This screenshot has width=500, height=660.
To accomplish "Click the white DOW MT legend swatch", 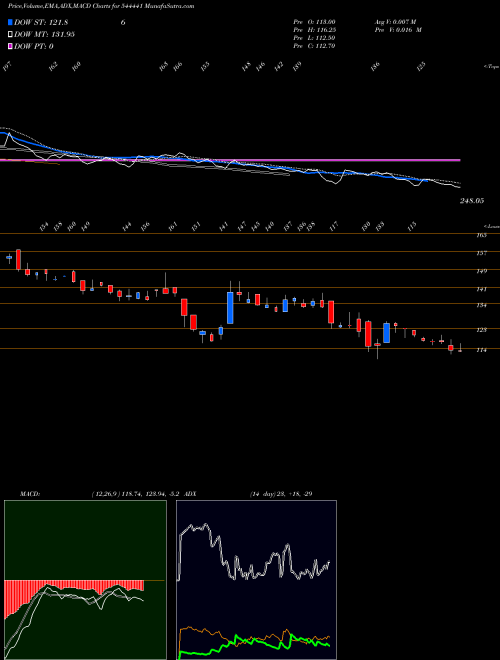I will click(11, 35).
